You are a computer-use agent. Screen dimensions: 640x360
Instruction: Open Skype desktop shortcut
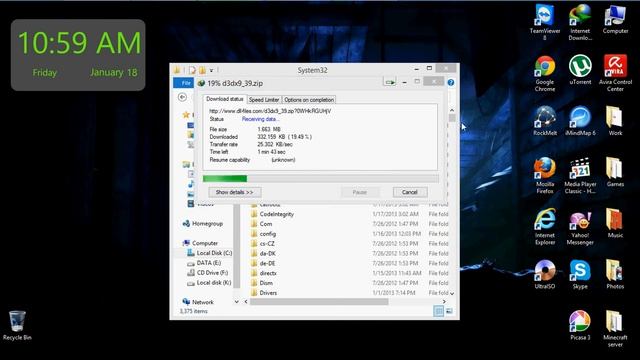point(580,275)
